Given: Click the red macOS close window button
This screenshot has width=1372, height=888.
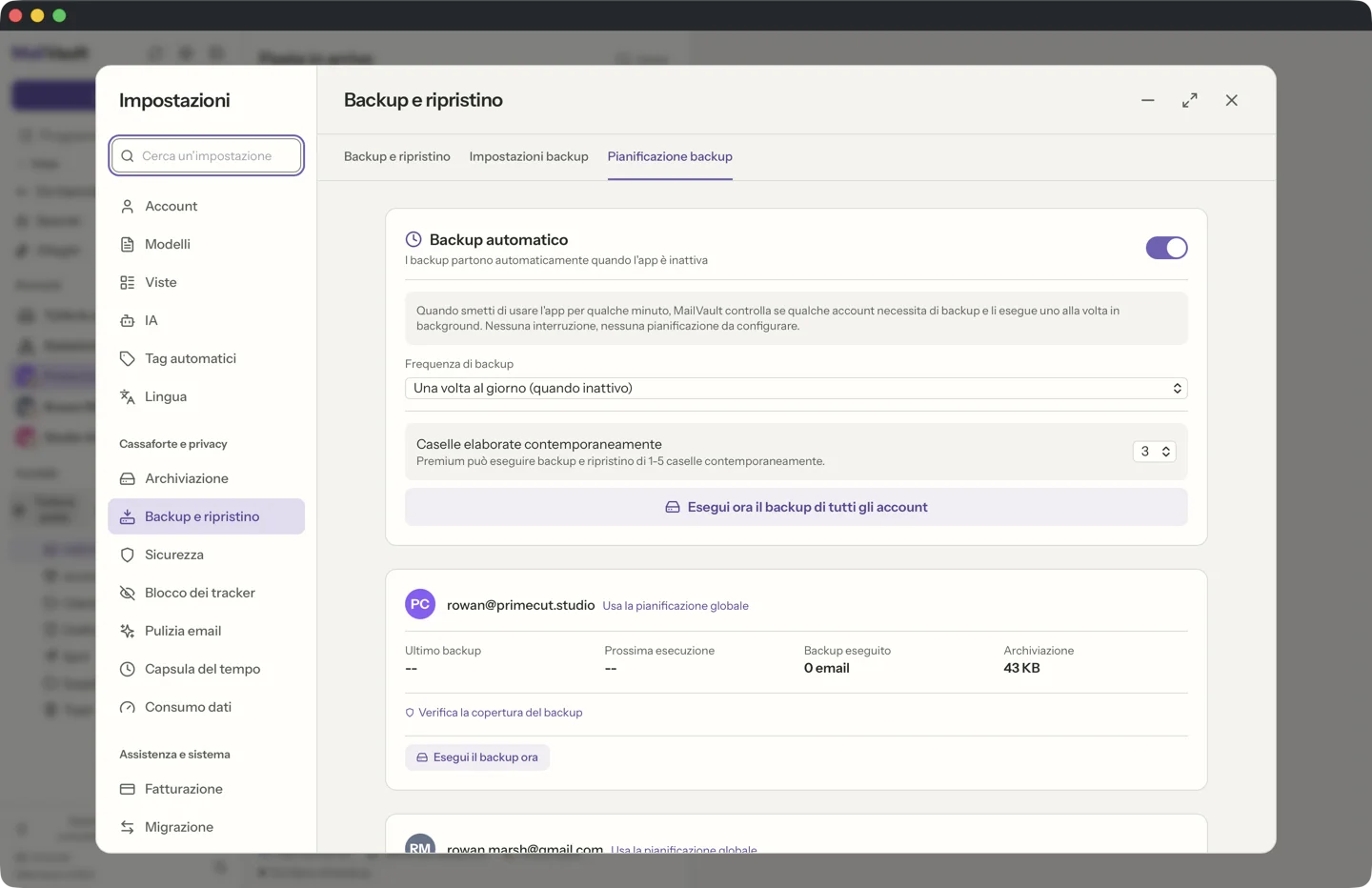Looking at the screenshot, I should click(15, 15).
